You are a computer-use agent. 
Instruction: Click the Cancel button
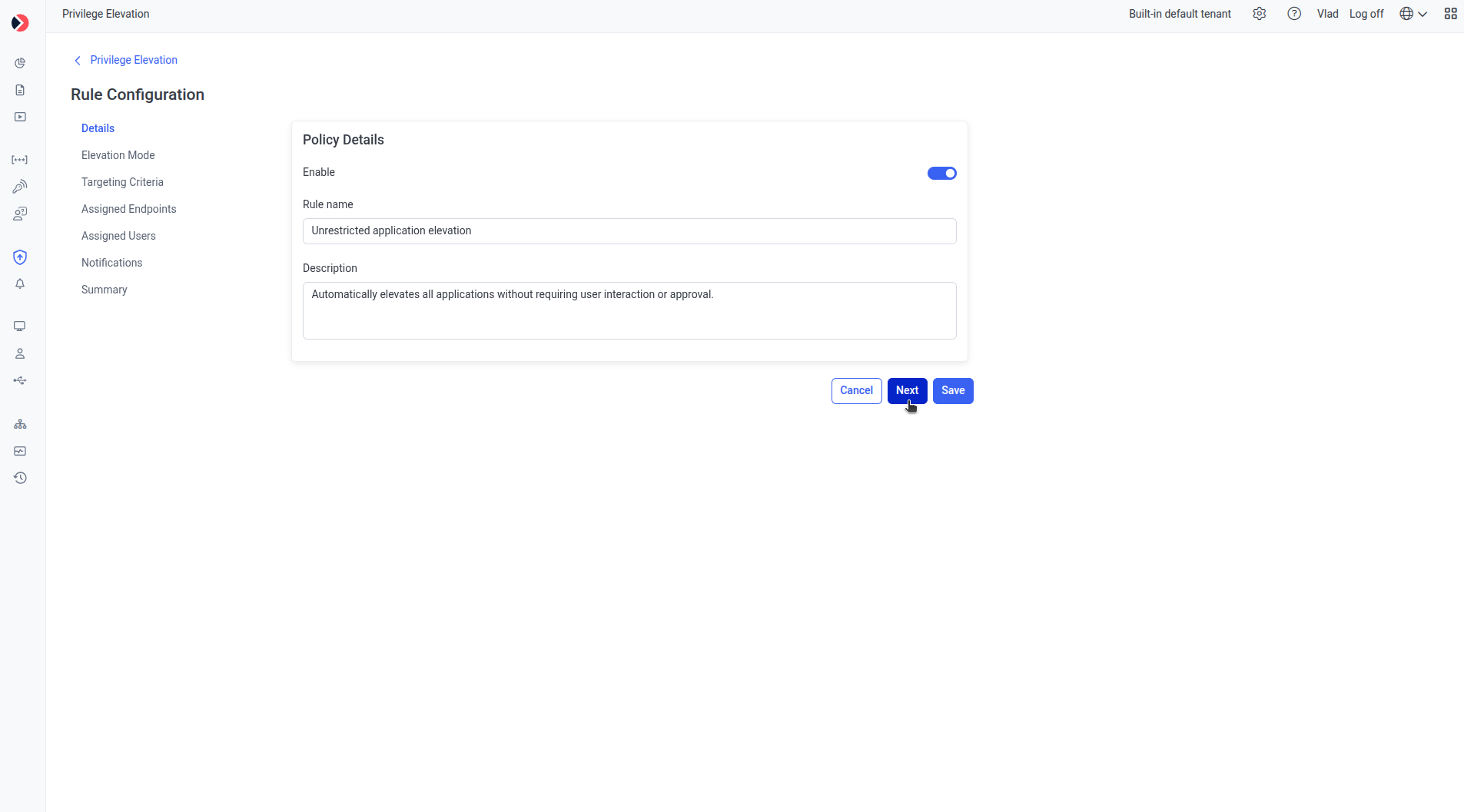[x=856, y=391]
